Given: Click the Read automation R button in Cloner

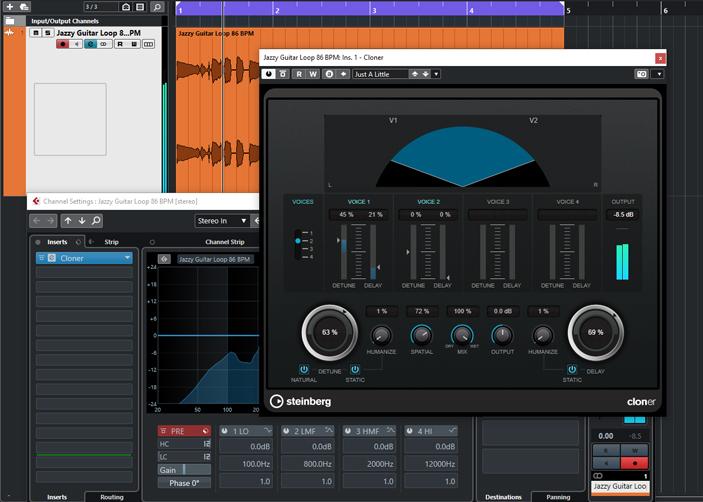Looking at the screenshot, I should pyautogui.click(x=299, y=74).
